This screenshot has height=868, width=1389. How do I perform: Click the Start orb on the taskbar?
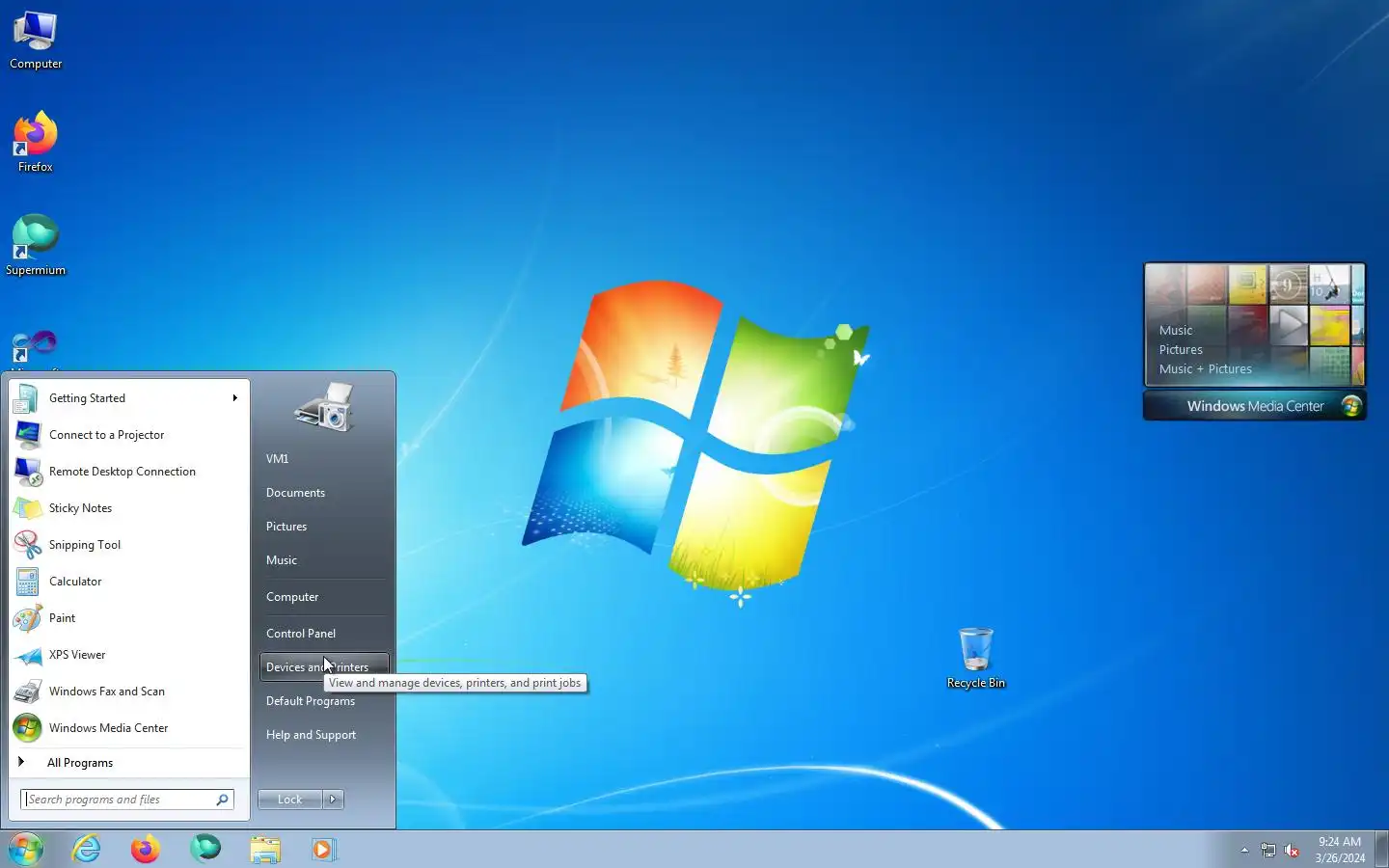[26, 850]
